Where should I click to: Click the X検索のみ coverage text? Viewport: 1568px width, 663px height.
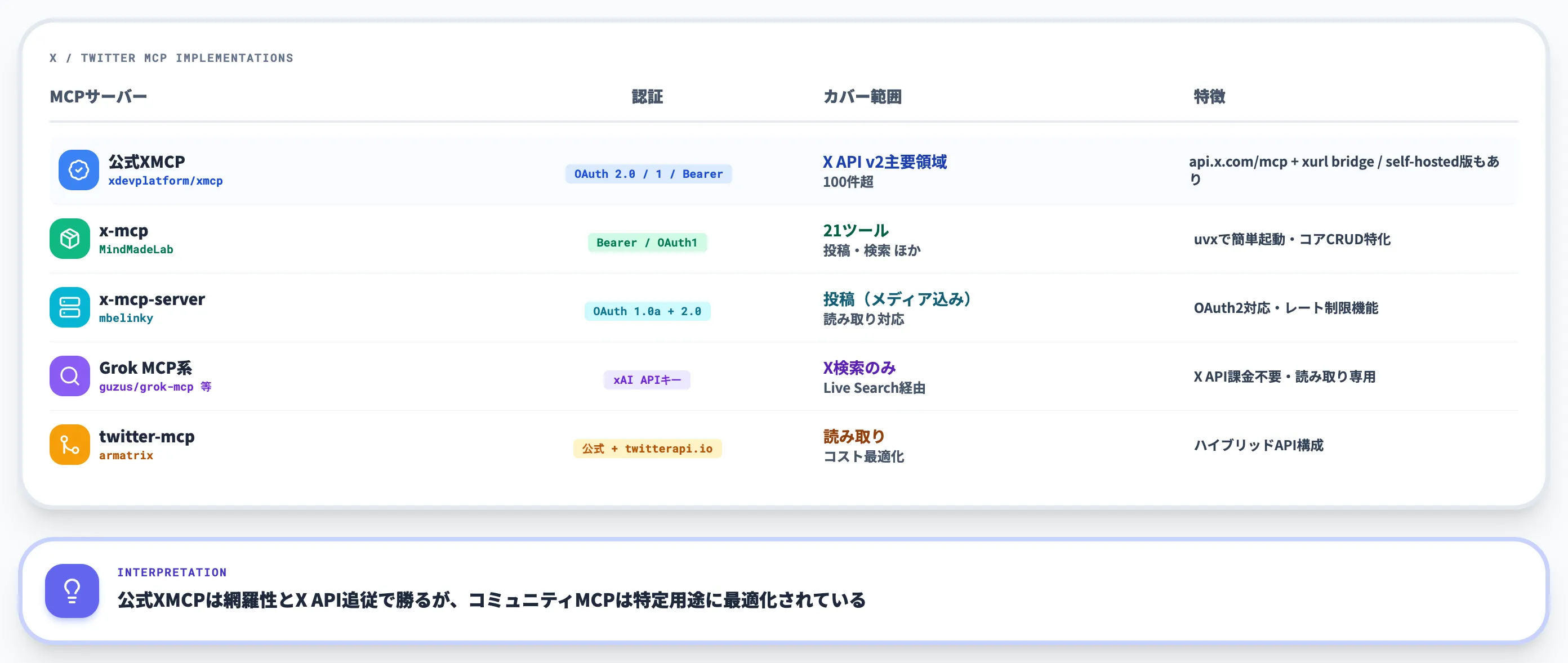tap(859, 368)
